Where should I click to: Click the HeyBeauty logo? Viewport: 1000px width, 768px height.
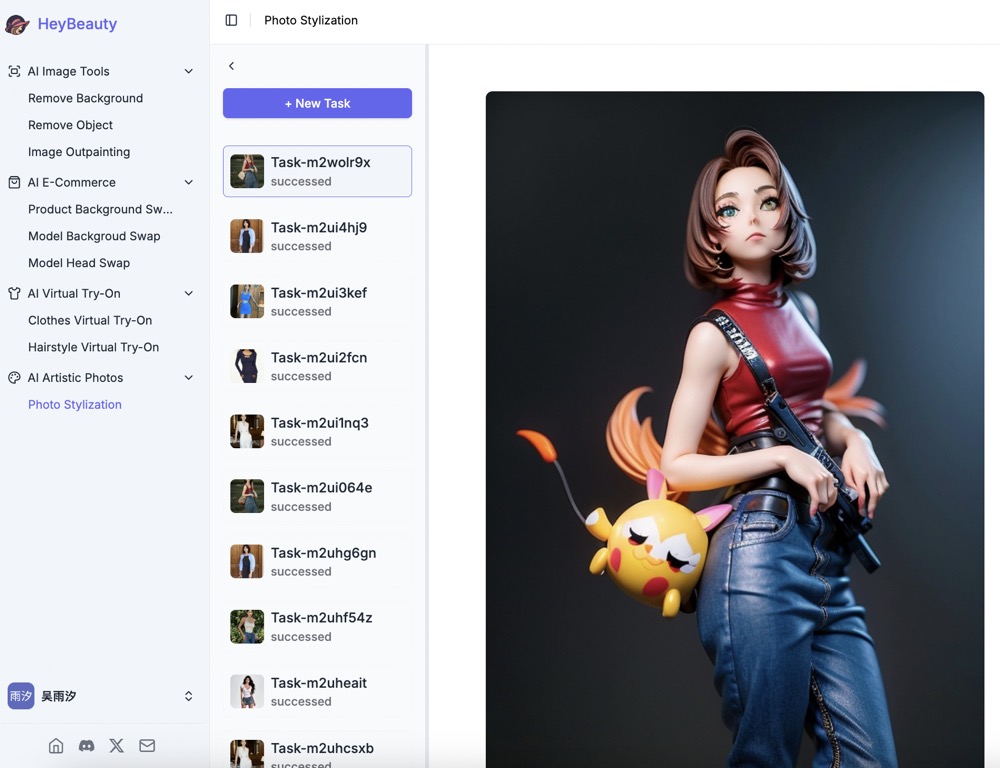click(17, 24)
